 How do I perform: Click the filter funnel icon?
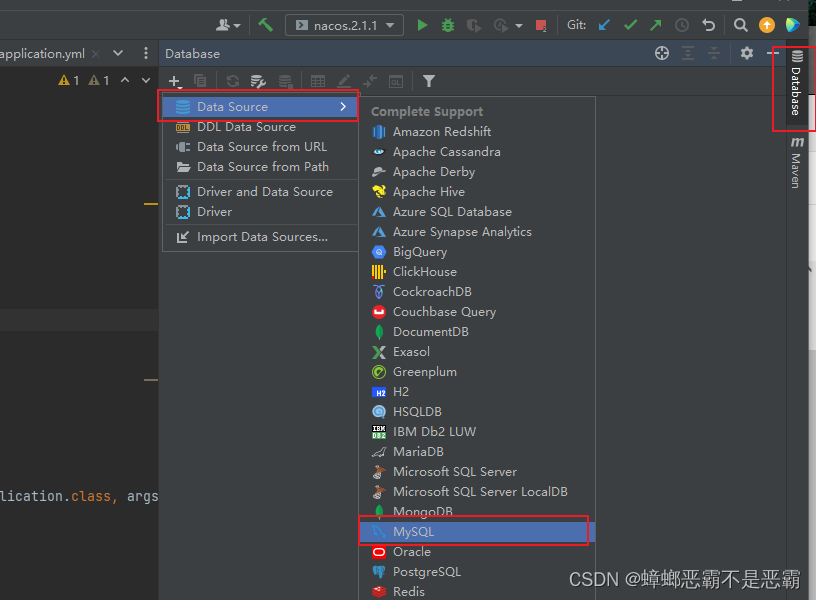pos(428,81)
